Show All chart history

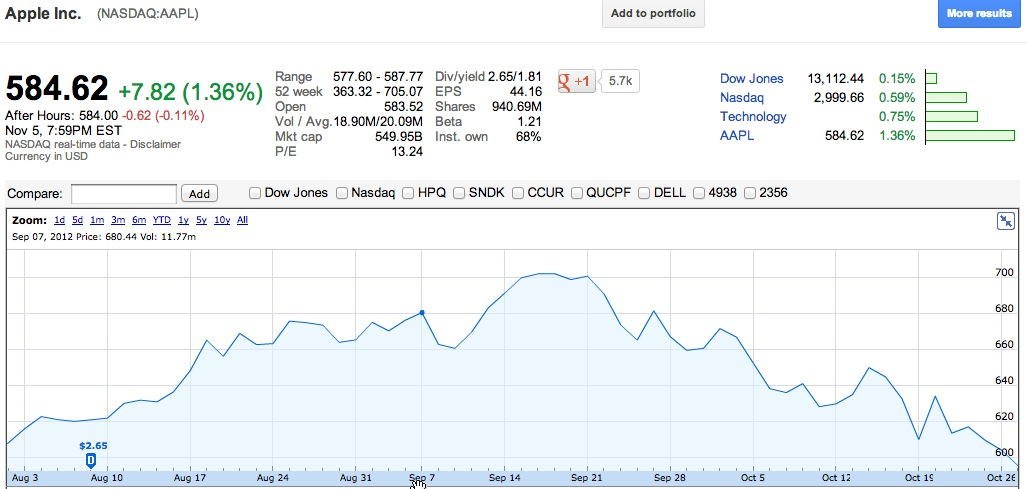[242, 221]
